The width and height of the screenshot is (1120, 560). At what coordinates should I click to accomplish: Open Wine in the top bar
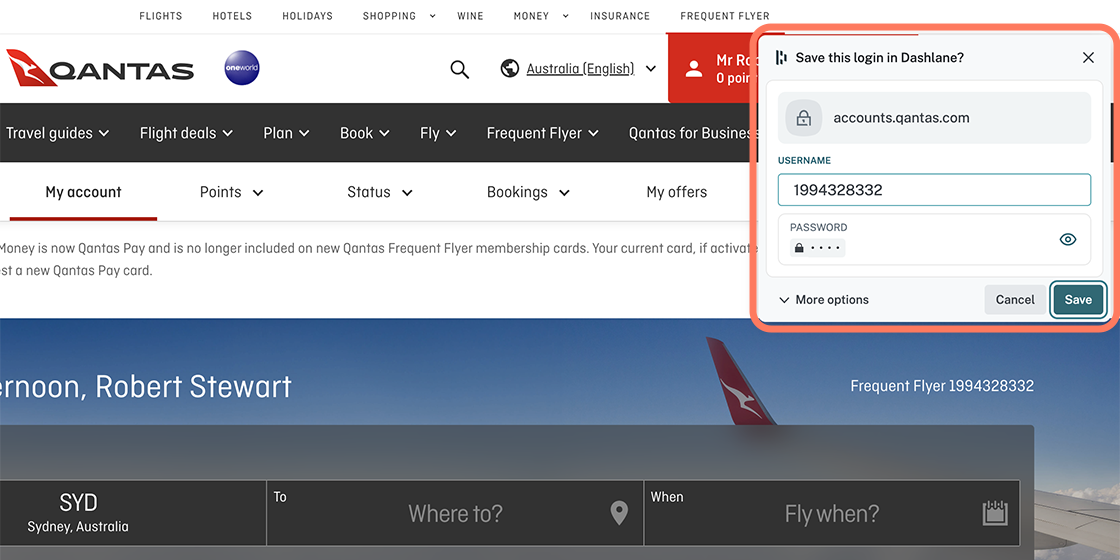(x=470, y=16)
